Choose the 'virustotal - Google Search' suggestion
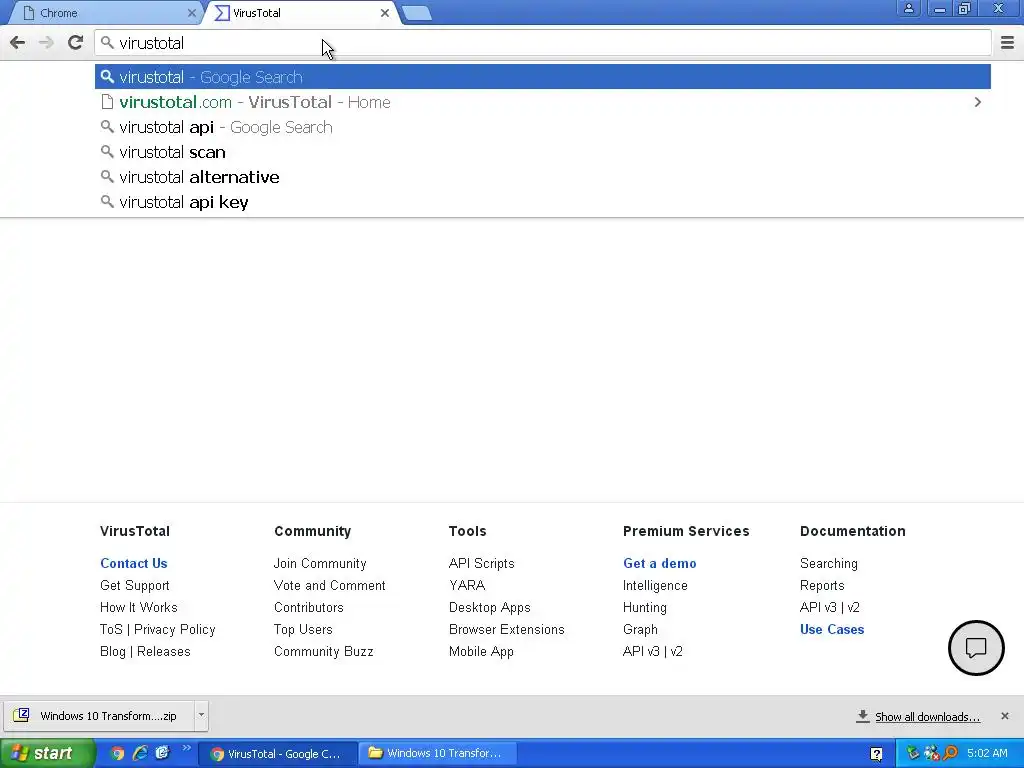The image size is (1024, 768). (x=543, y=77)
